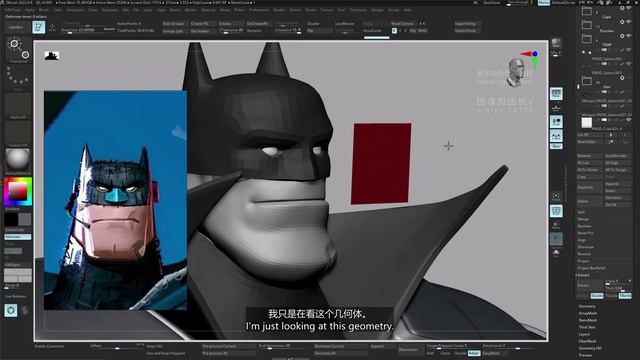640x360 pixels.
Task: Click the Pouches folder icon
Action: (x=587, y=25)
